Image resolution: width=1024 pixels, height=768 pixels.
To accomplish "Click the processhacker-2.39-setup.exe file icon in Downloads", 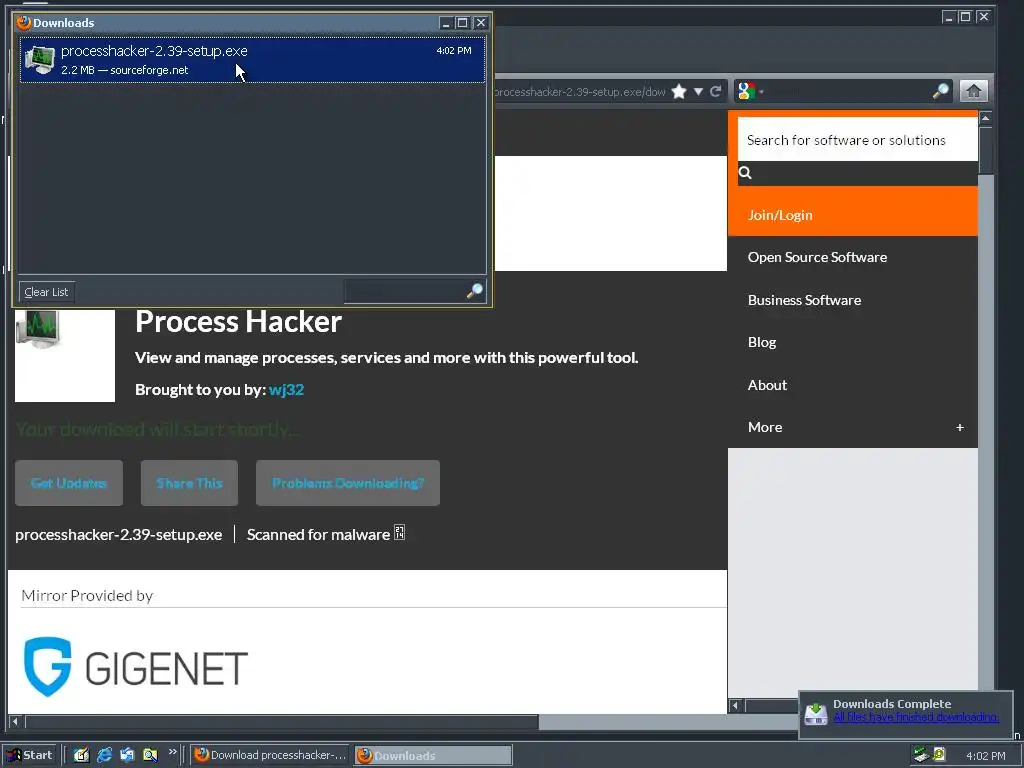I will 39,60.
